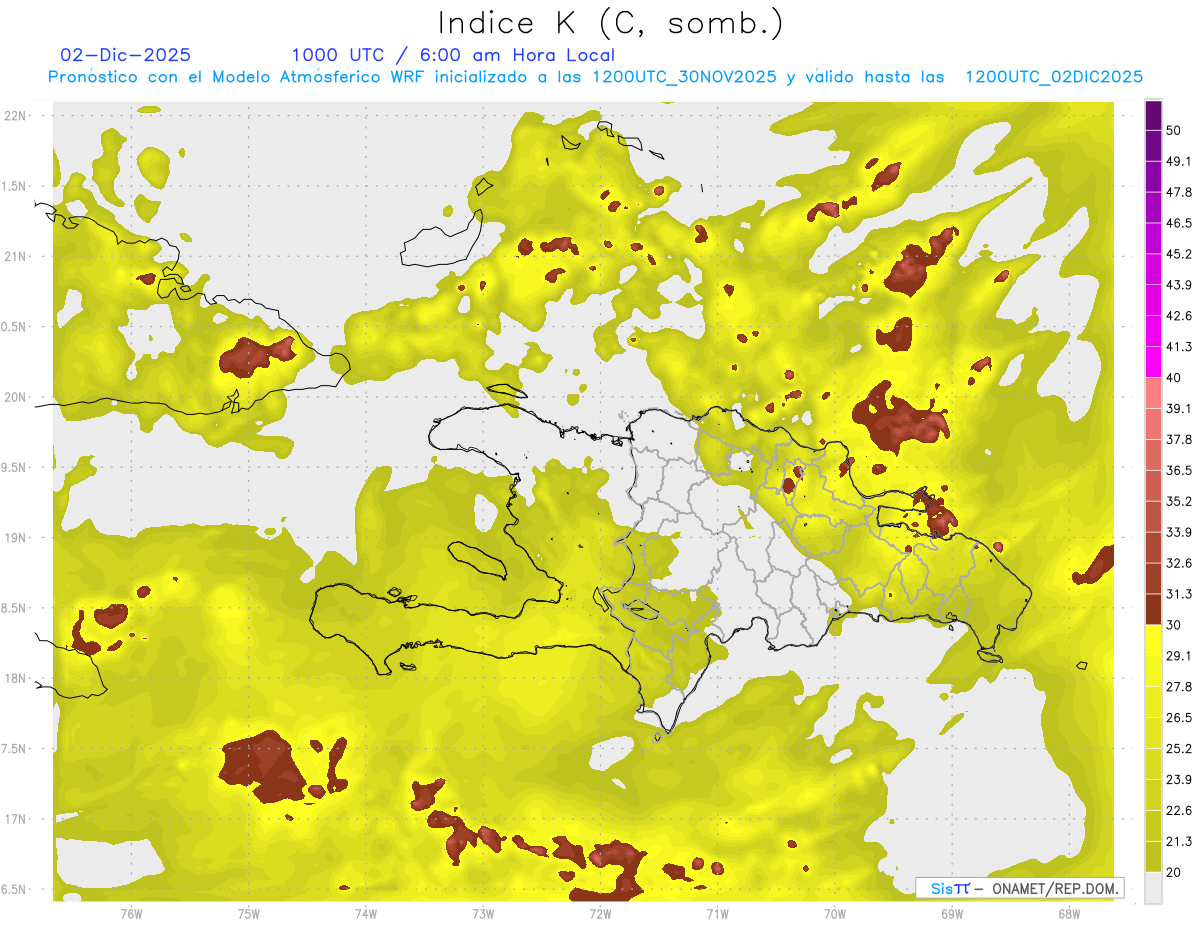Screen dimensions: 1200x927
Task: Pick the bright yellow swatch between 29.1 and 30
Action: point(1153,641)
